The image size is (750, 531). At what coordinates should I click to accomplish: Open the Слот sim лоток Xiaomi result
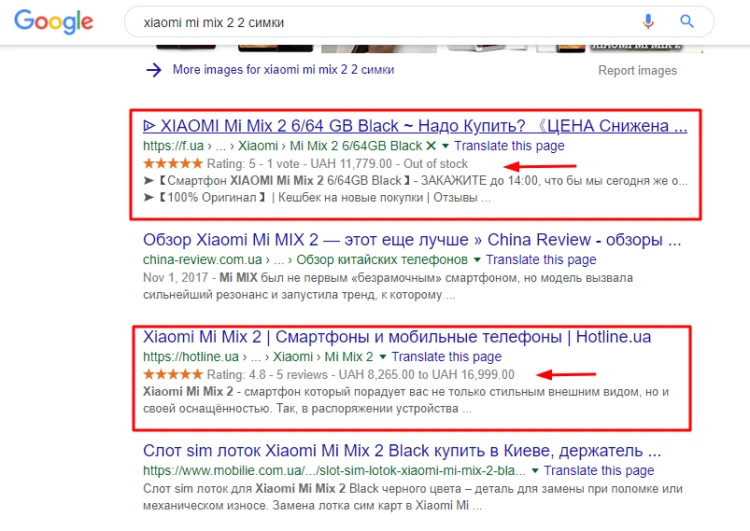click(x=402, y=451)
